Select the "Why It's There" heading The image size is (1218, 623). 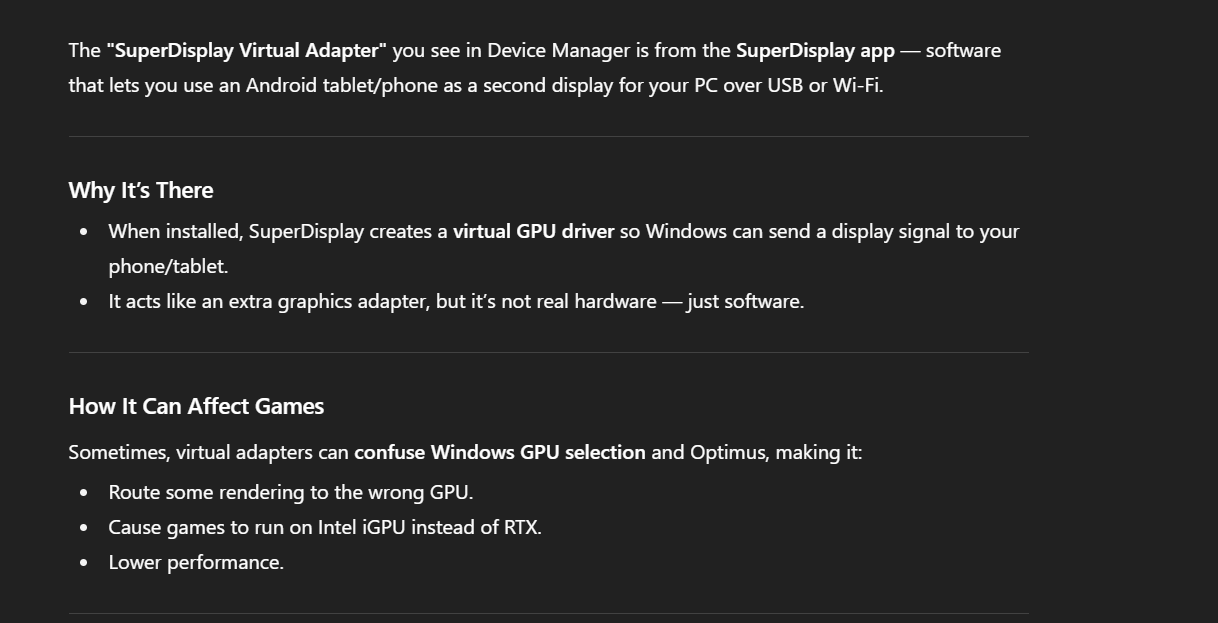click(141, 190)
